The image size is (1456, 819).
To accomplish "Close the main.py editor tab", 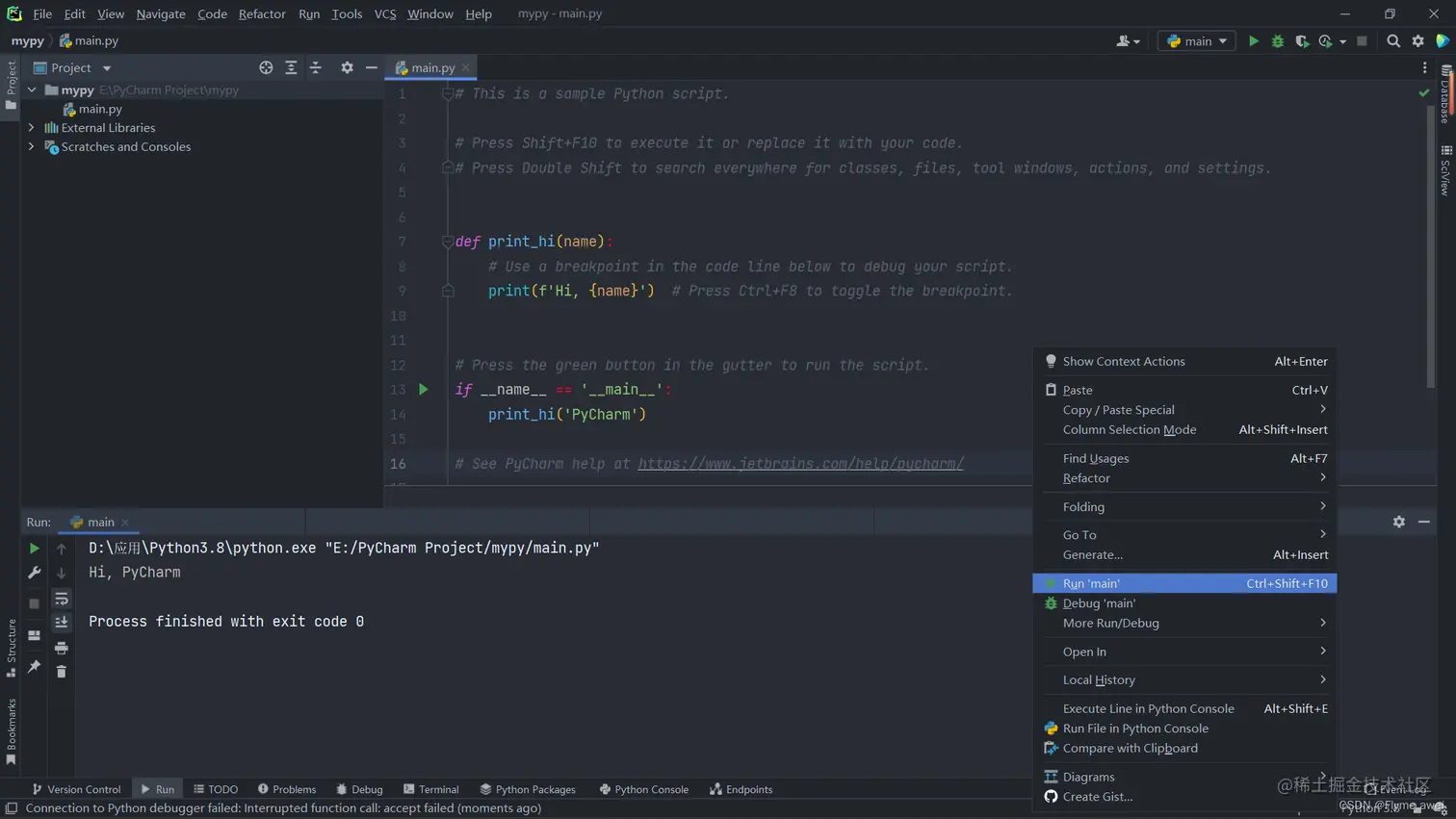I will tap(466, 67).
